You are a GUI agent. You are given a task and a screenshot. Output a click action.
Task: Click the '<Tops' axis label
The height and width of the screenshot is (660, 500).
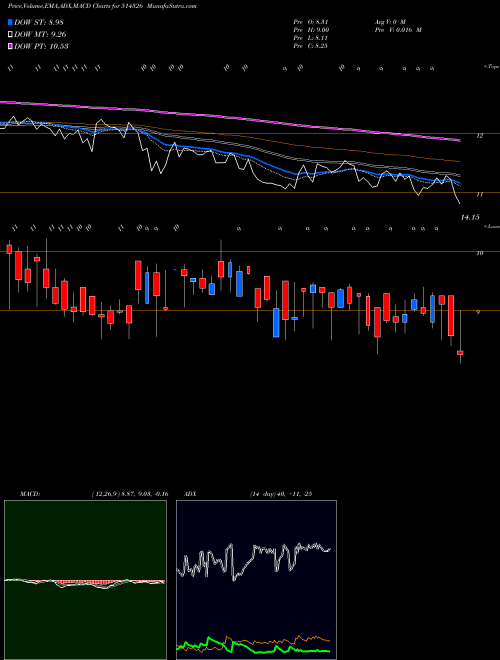coord(492,67)
